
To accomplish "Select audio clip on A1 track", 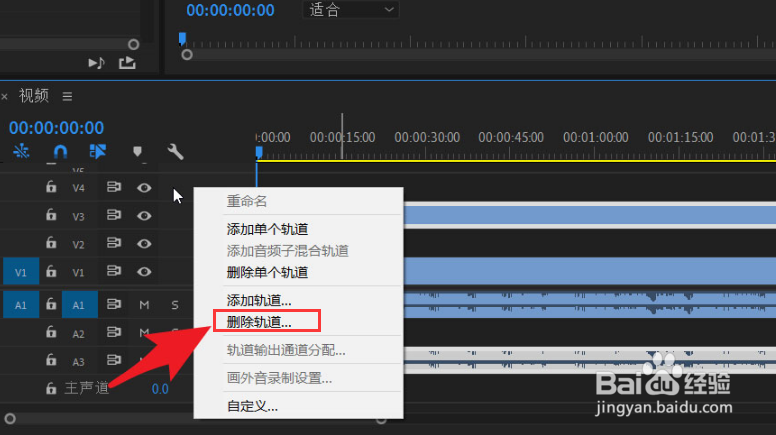I will (590, 304).
